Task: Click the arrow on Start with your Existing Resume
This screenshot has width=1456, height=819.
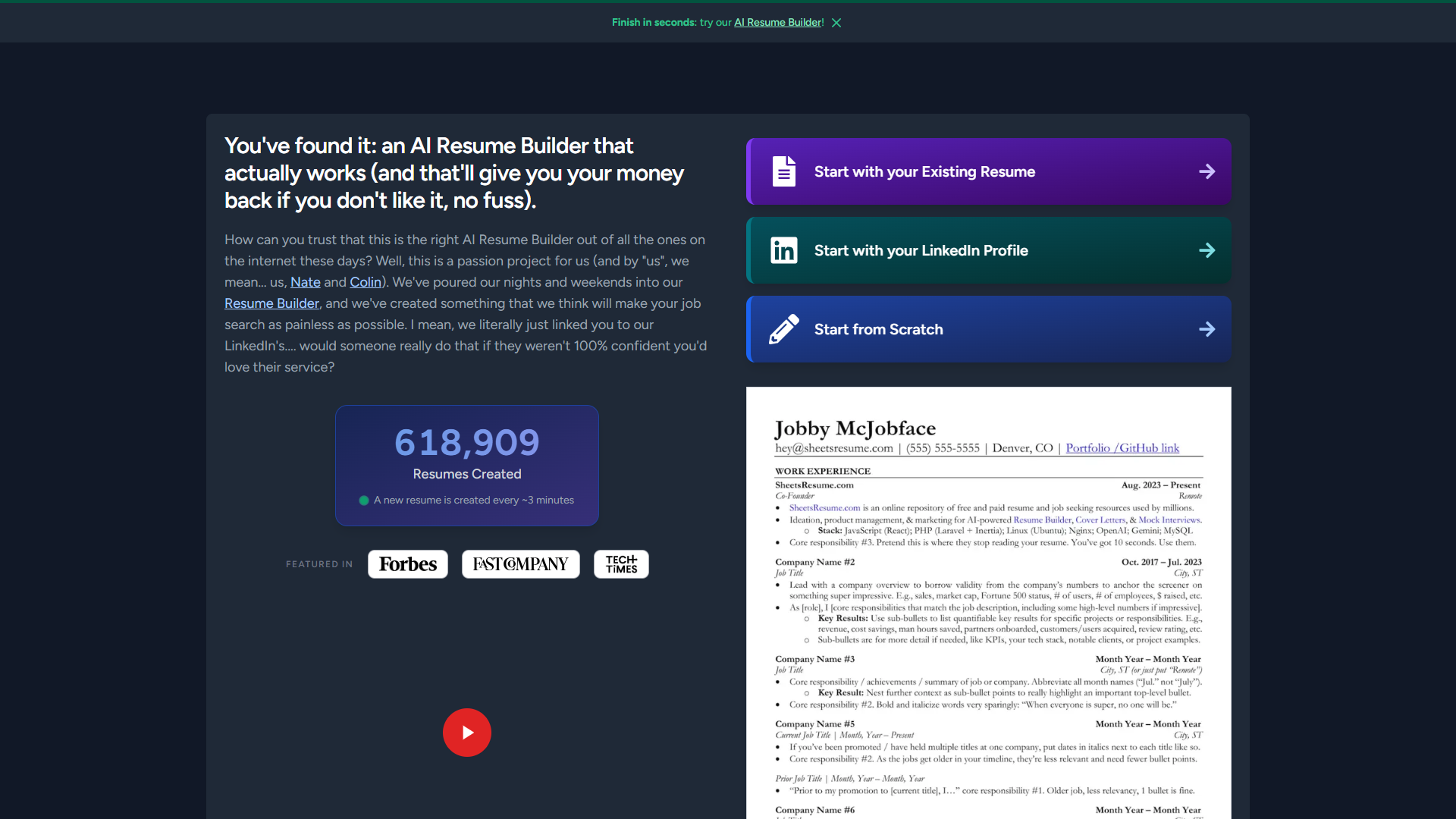Action: pos(1207,171)
